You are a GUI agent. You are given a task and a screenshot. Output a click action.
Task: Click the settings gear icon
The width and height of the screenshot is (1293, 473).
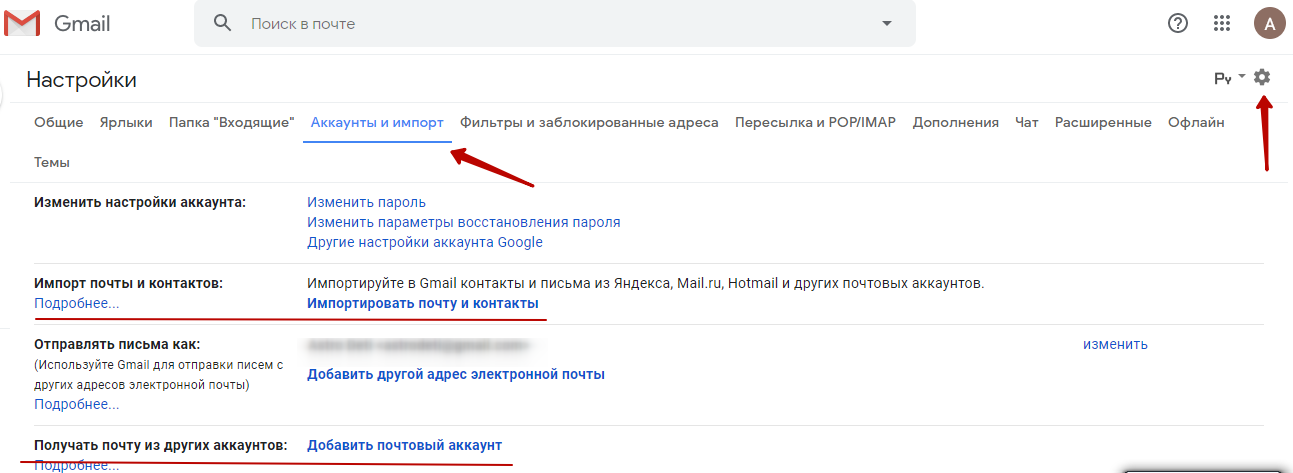click(x=1262, y=77)
